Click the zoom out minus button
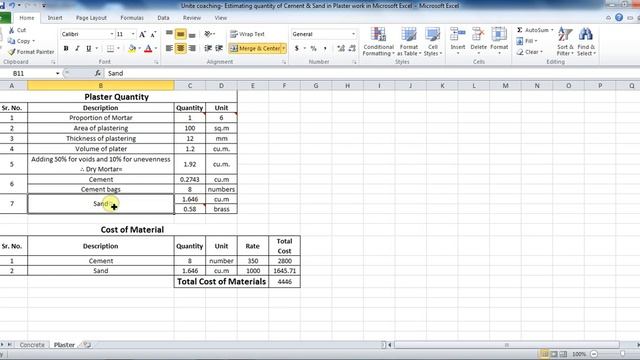This screenshot has width=640, height=360. pos(594,354)
